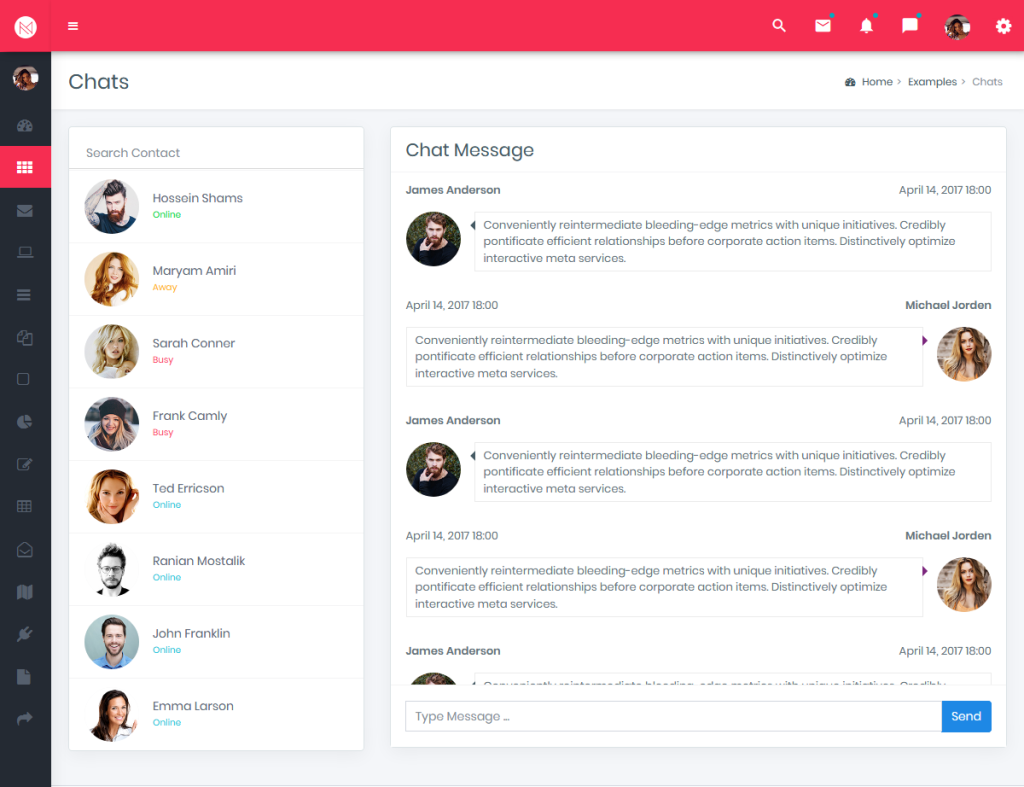This screenshot has width=1024, height=787.
Task: Open the messages envelope icon with notification badge
Action: pos(823,26)
